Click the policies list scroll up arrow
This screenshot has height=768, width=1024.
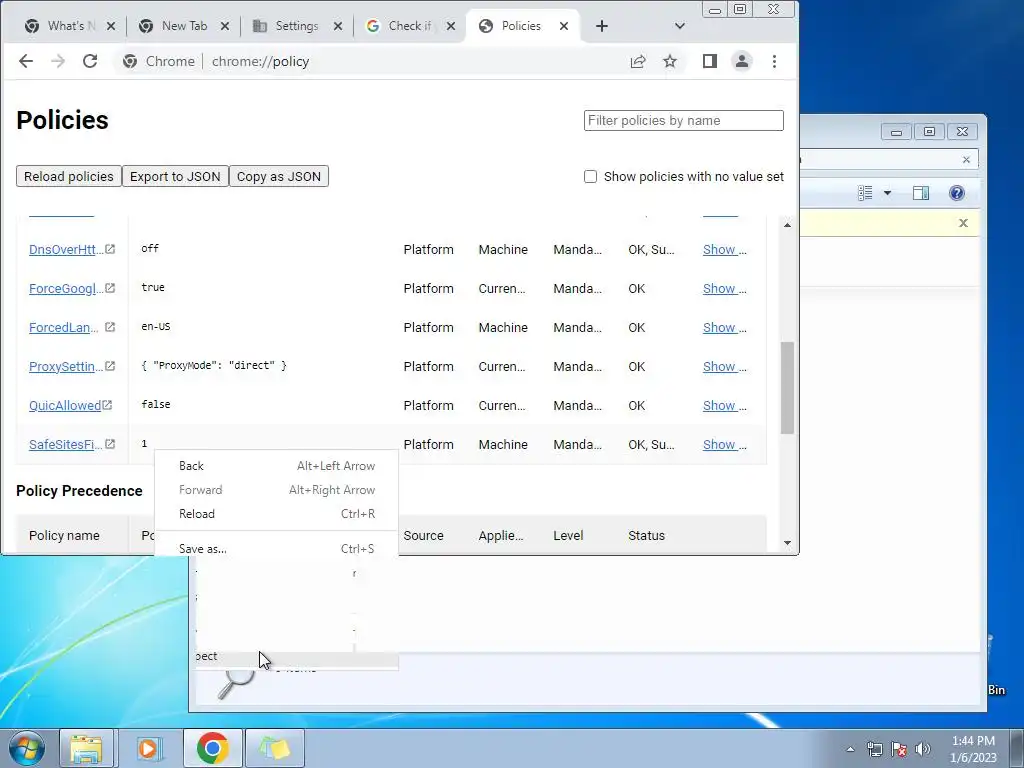(787, 225)
